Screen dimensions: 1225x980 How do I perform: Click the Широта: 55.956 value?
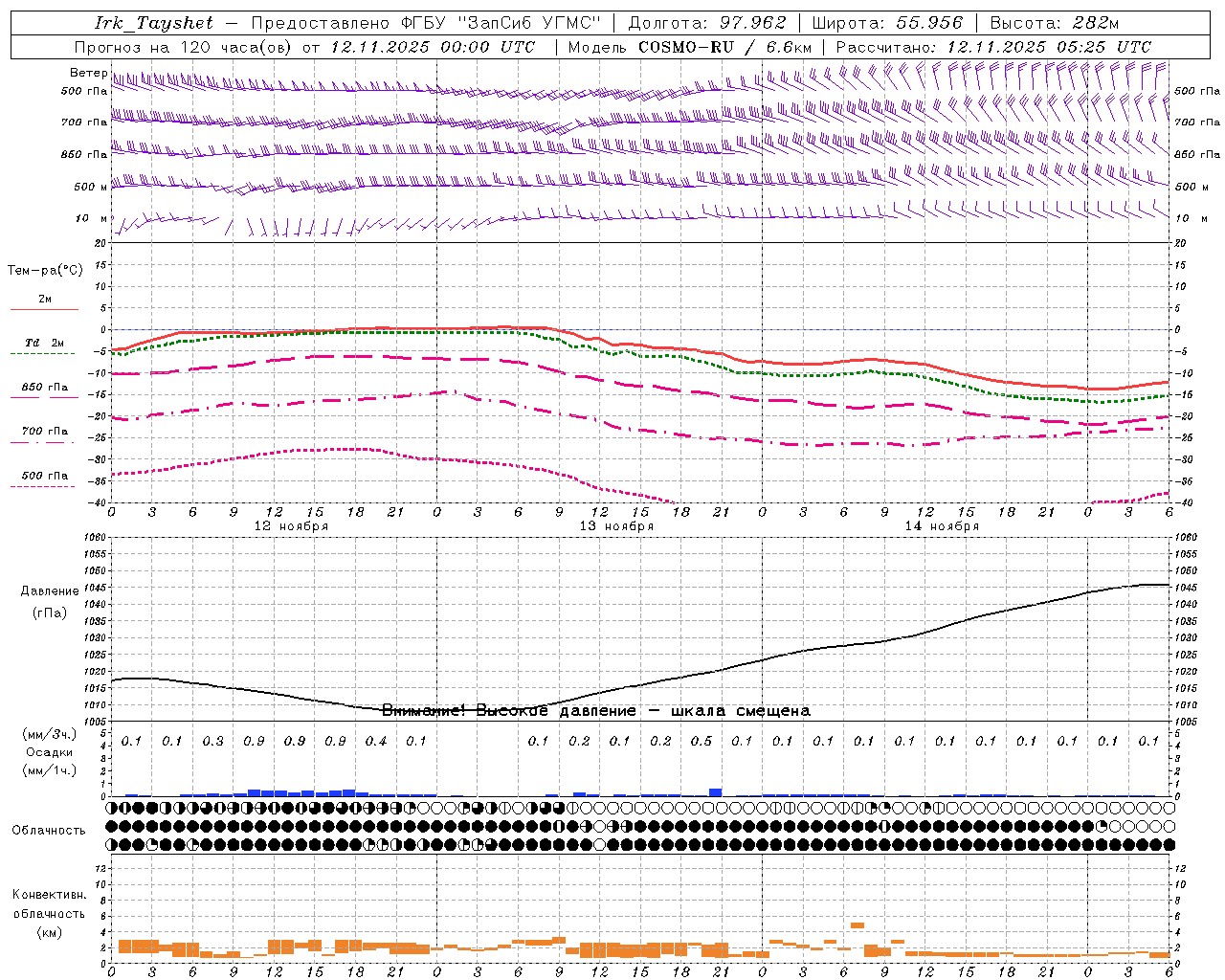point(887,23)
